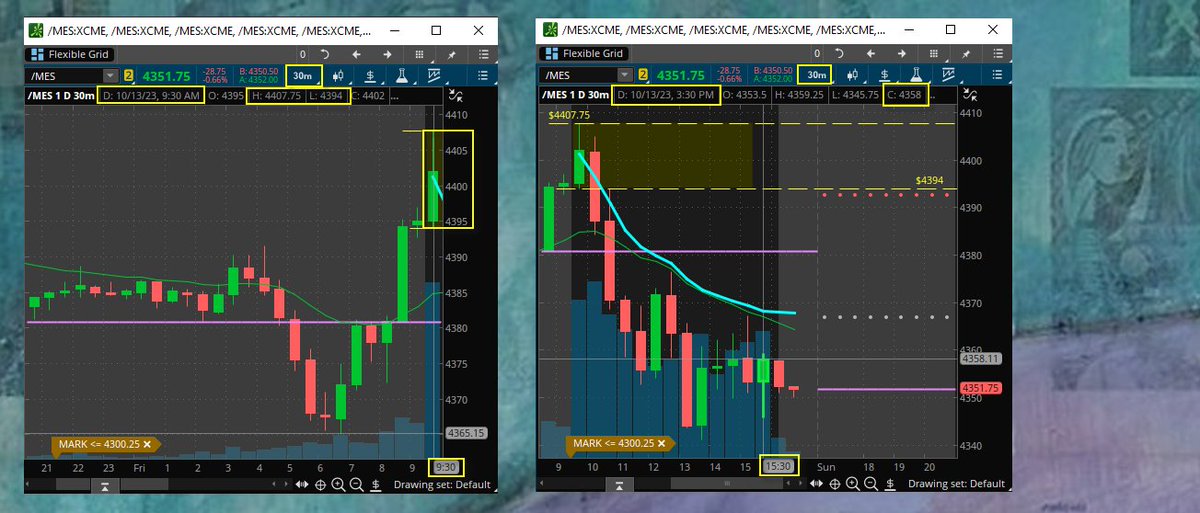Expand the /MES symbol dropdown arrow in the left window

coord(110,75)
